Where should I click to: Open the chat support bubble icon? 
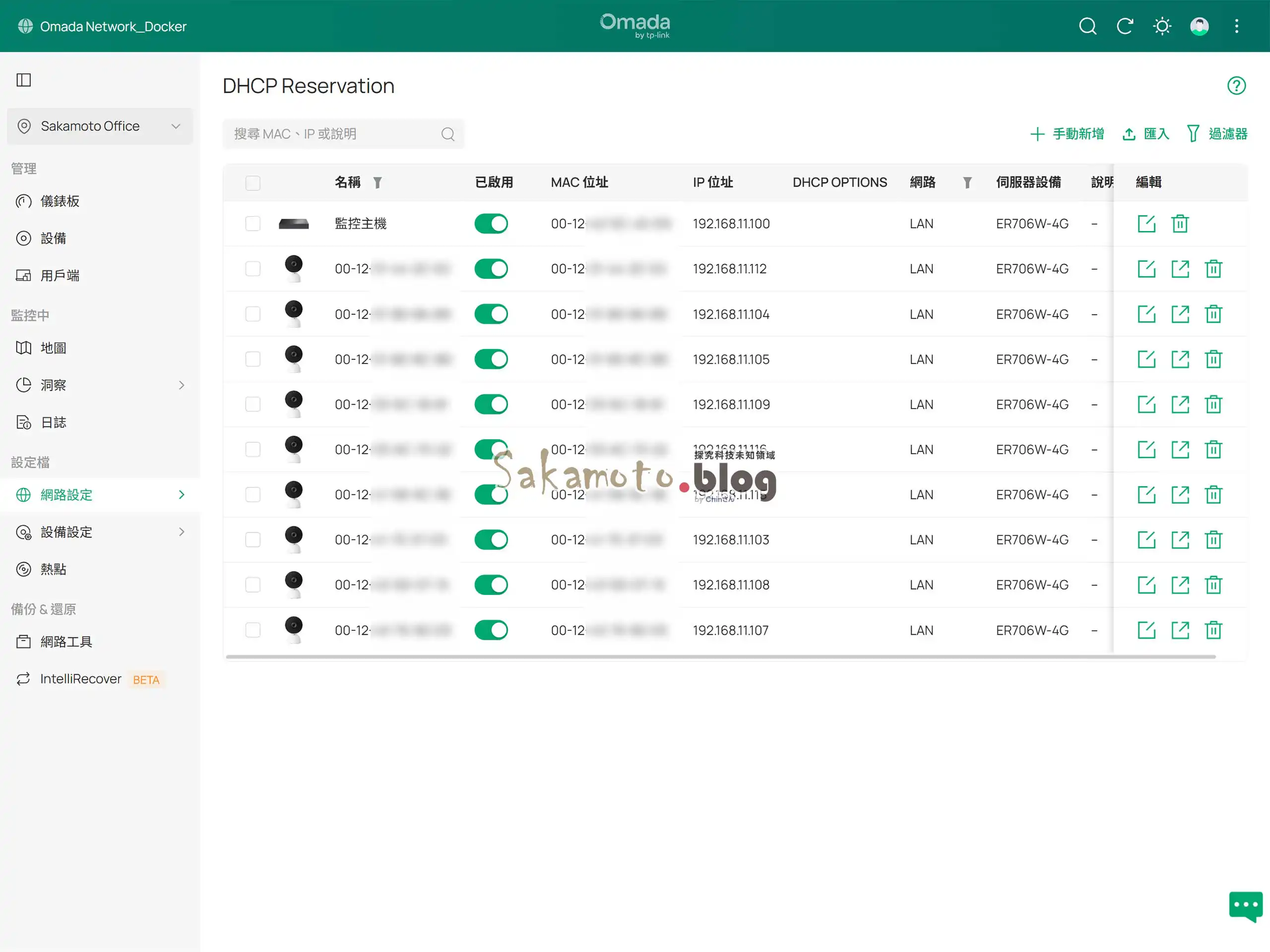[x=1245, y=905]
